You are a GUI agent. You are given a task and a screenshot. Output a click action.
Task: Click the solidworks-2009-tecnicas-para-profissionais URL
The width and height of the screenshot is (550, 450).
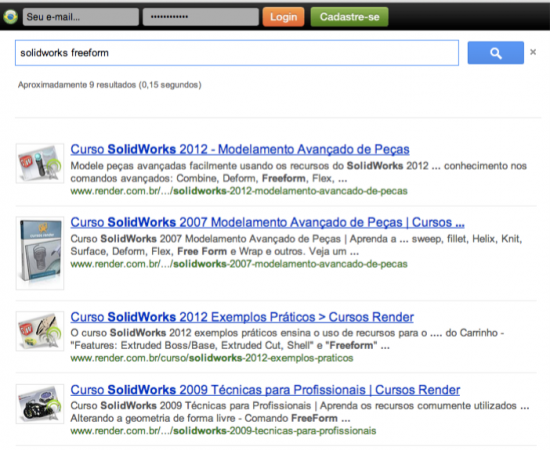pyautogui.click(x=223, y=431)
